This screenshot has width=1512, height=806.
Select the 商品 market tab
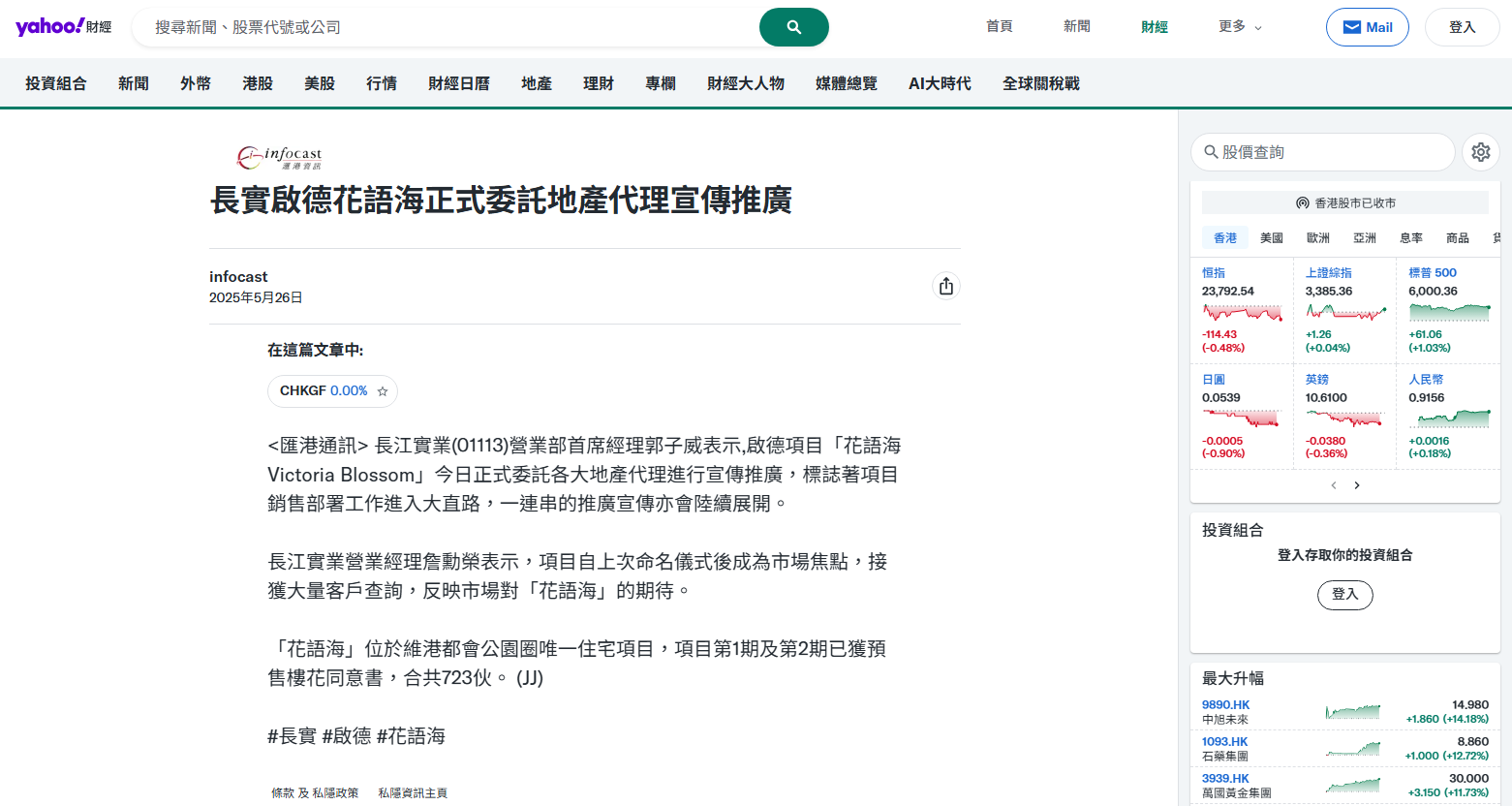1458,237
